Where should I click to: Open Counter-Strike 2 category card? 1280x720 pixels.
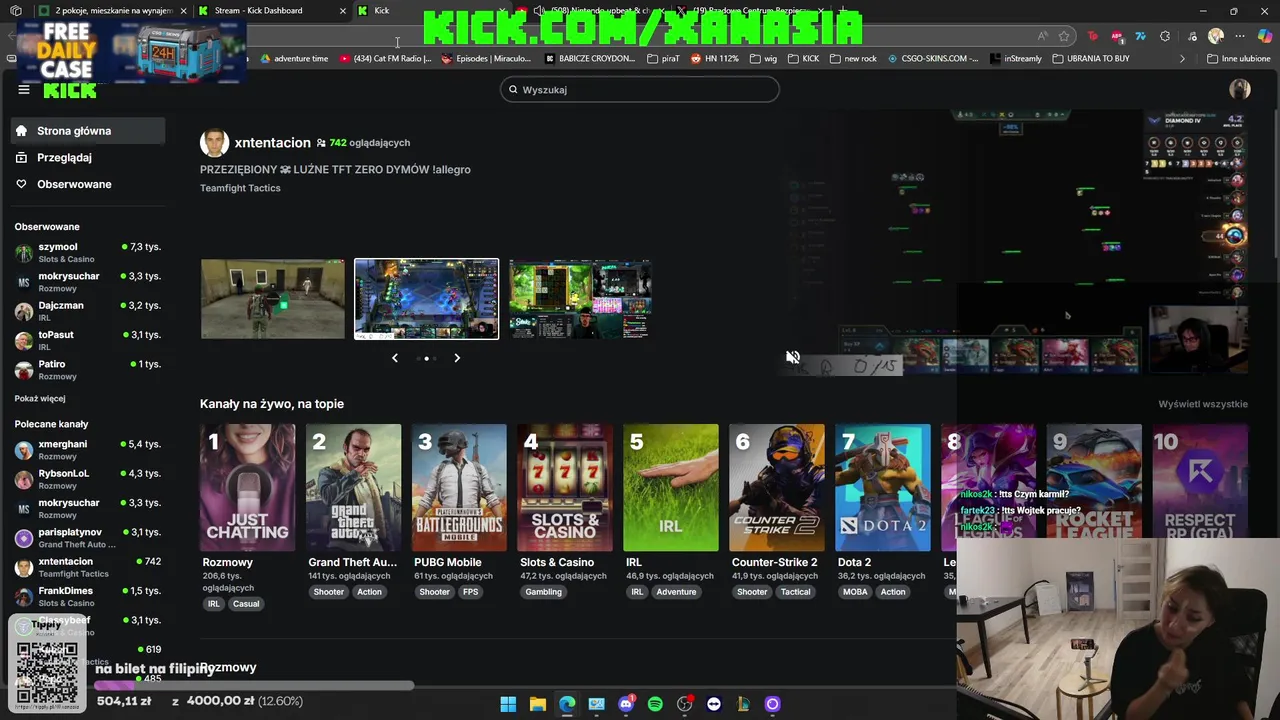777,488
